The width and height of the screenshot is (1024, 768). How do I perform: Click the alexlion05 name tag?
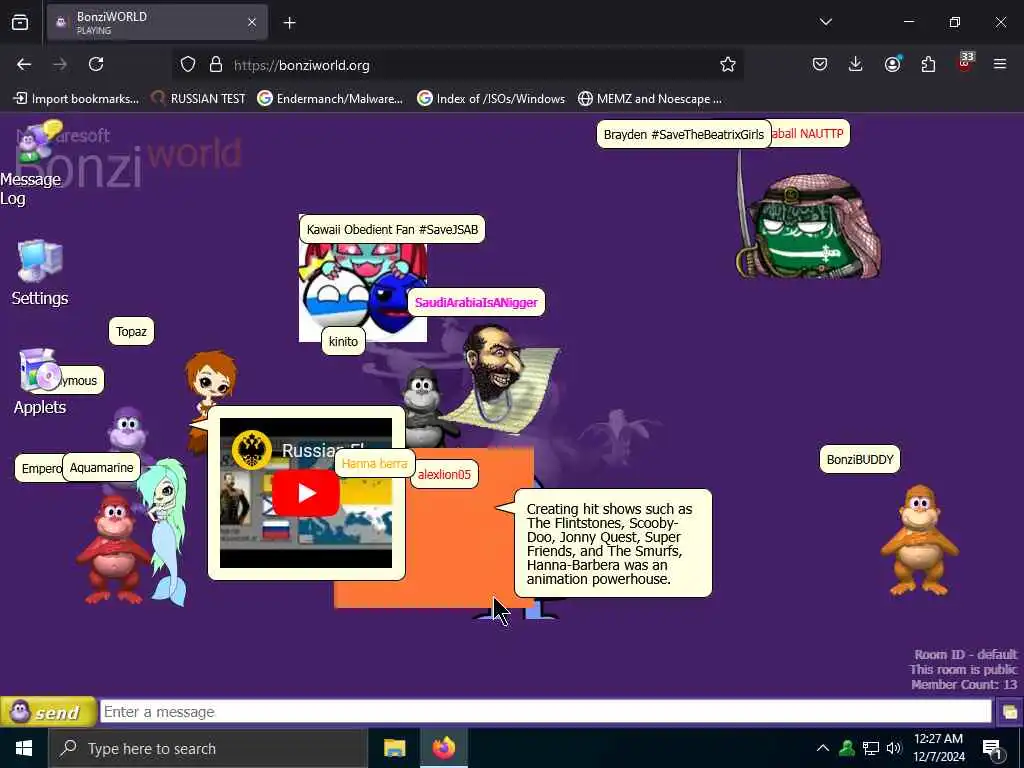coord(444,475)
